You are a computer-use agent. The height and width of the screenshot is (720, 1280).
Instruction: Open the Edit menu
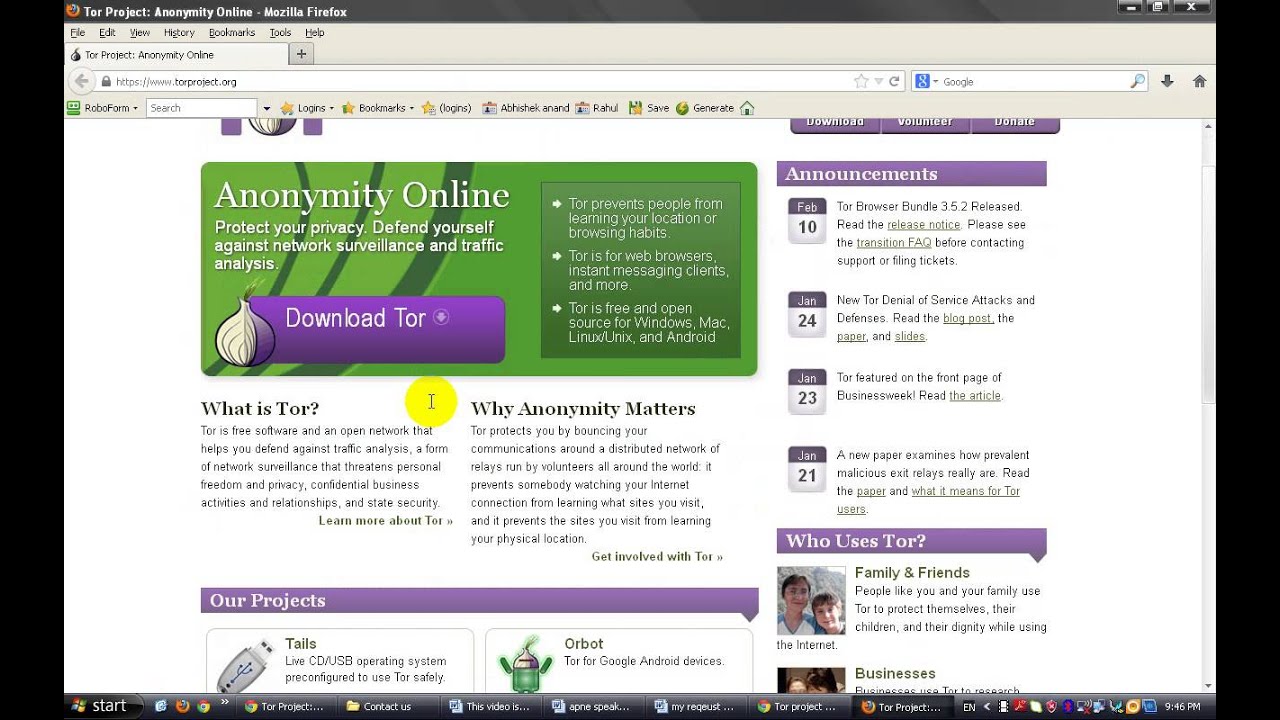(107, 32)
